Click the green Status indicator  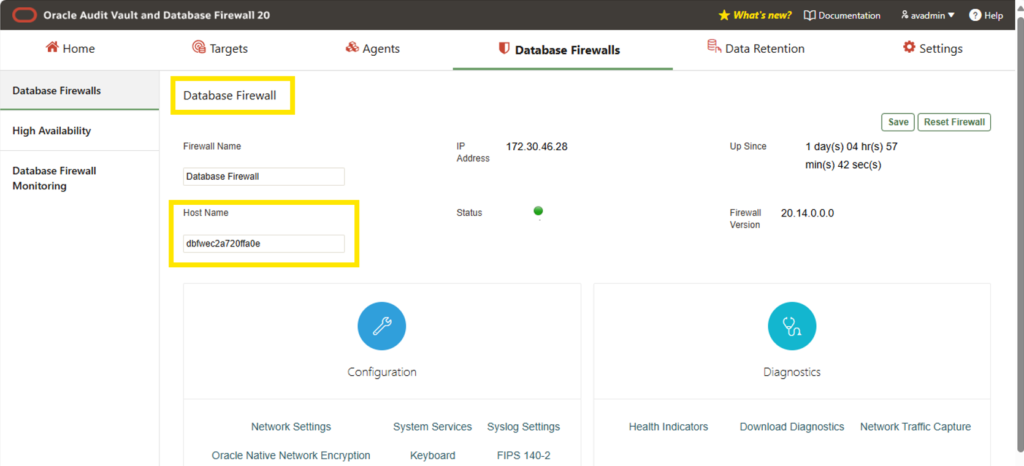pos(538,211)
